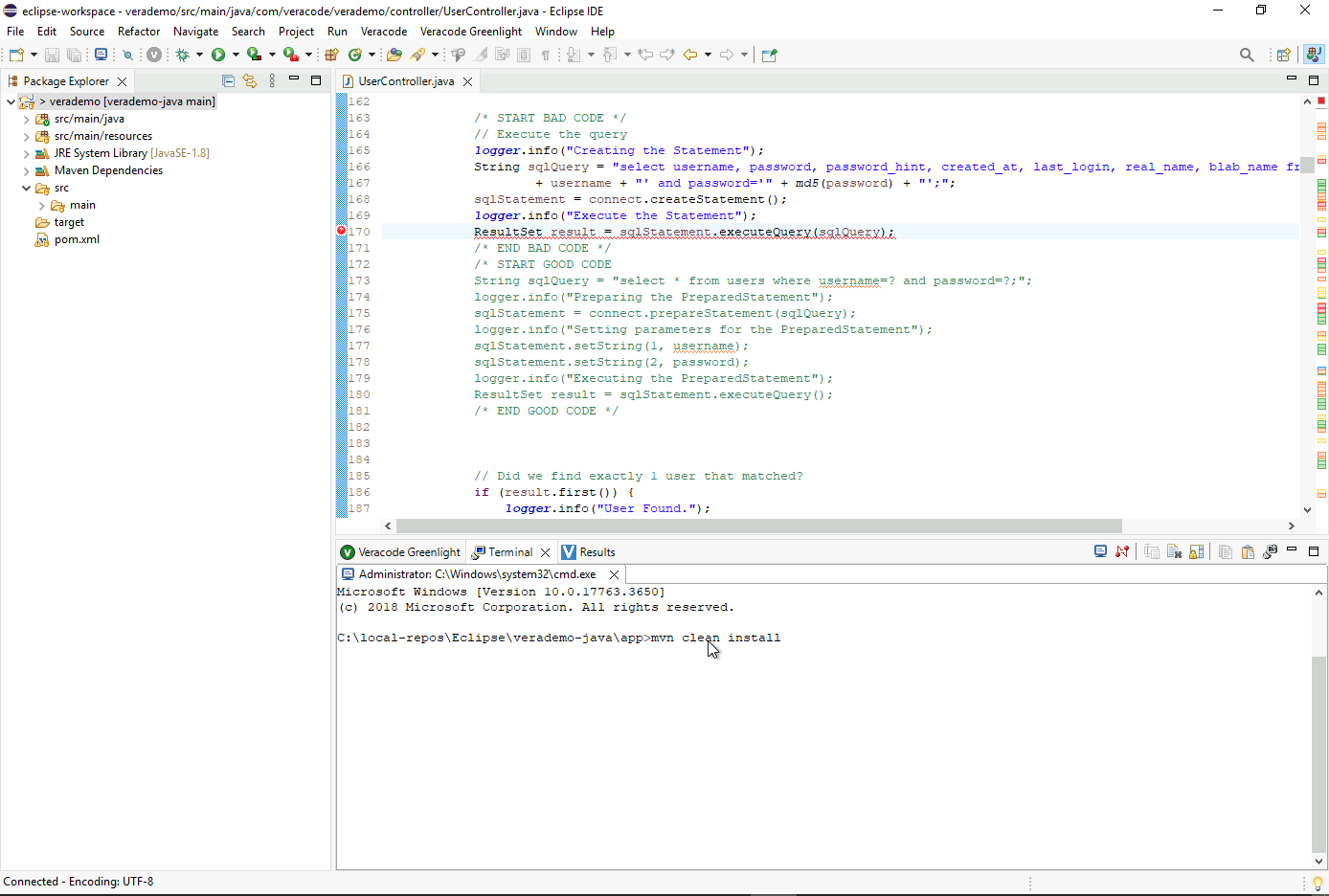Click the Pin Editor icon
Viewport: 1329px width, 896px height.
pyautogui.click(x=769, y=55)
